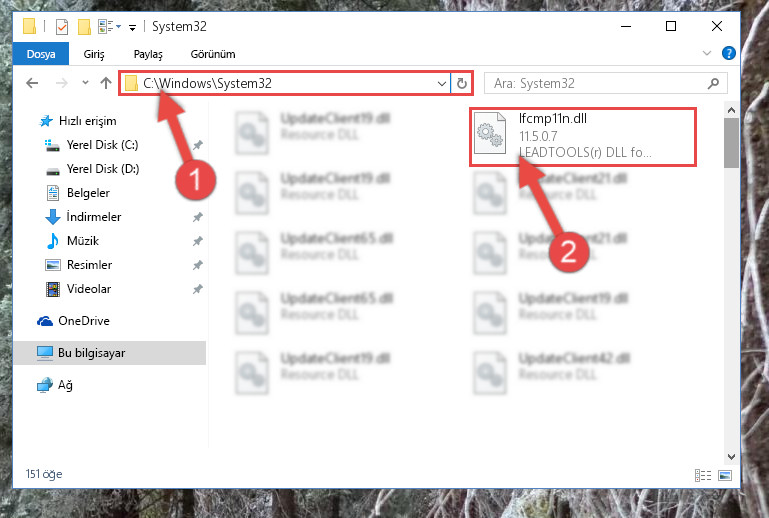Open Explorer help via question mark icon
This screenshot has height=518, width=769.
728,53
